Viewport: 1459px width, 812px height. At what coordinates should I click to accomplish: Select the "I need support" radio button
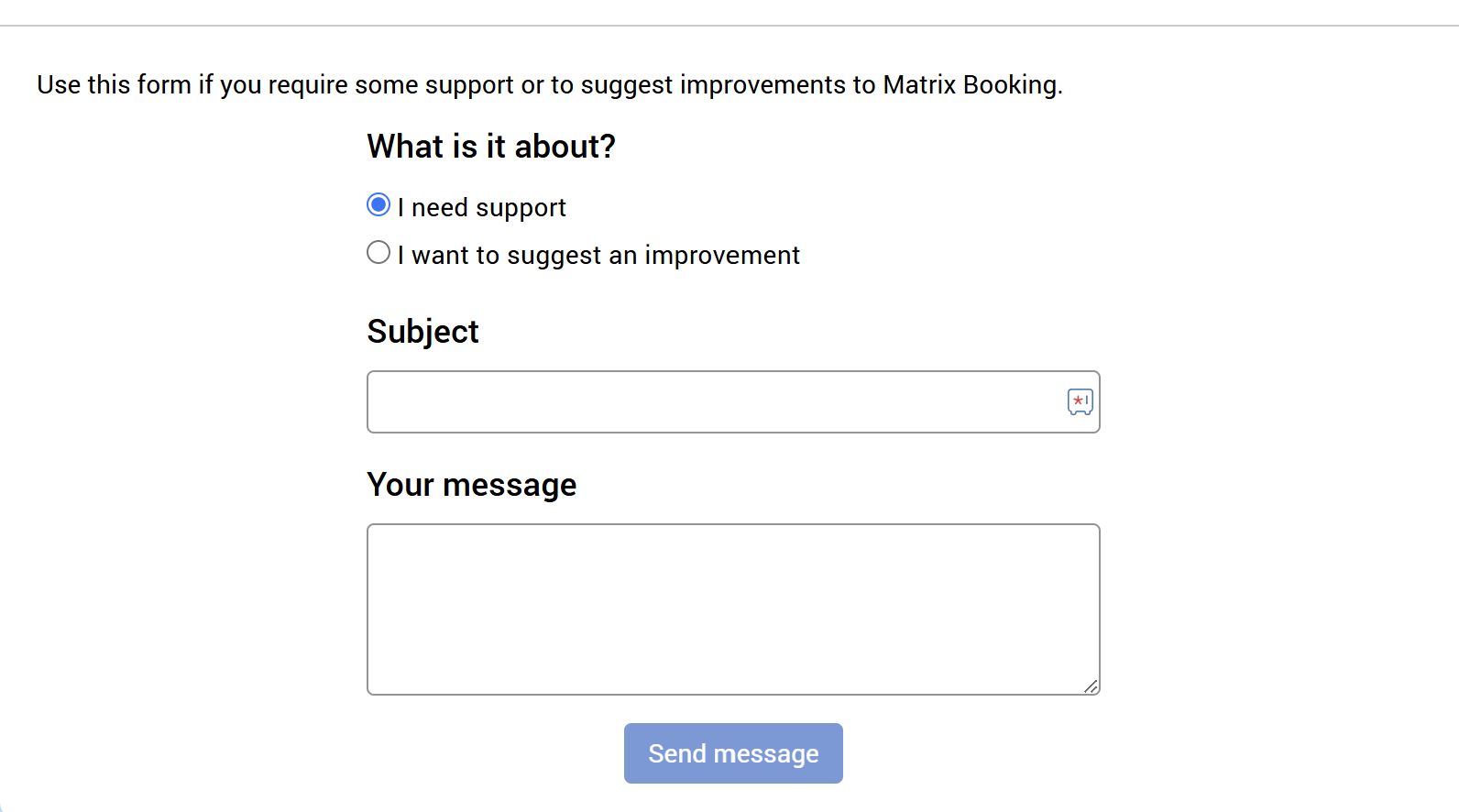pos(378,204)
